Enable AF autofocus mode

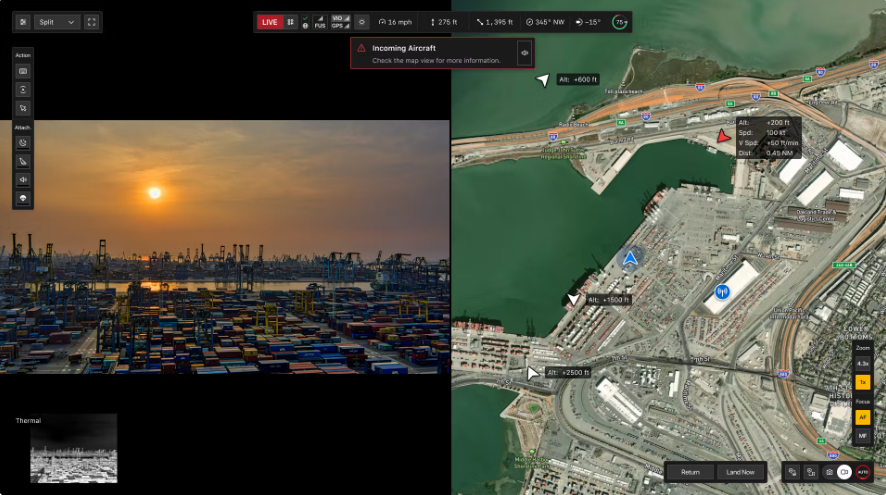pyautogui.click(x=862, y=417)
